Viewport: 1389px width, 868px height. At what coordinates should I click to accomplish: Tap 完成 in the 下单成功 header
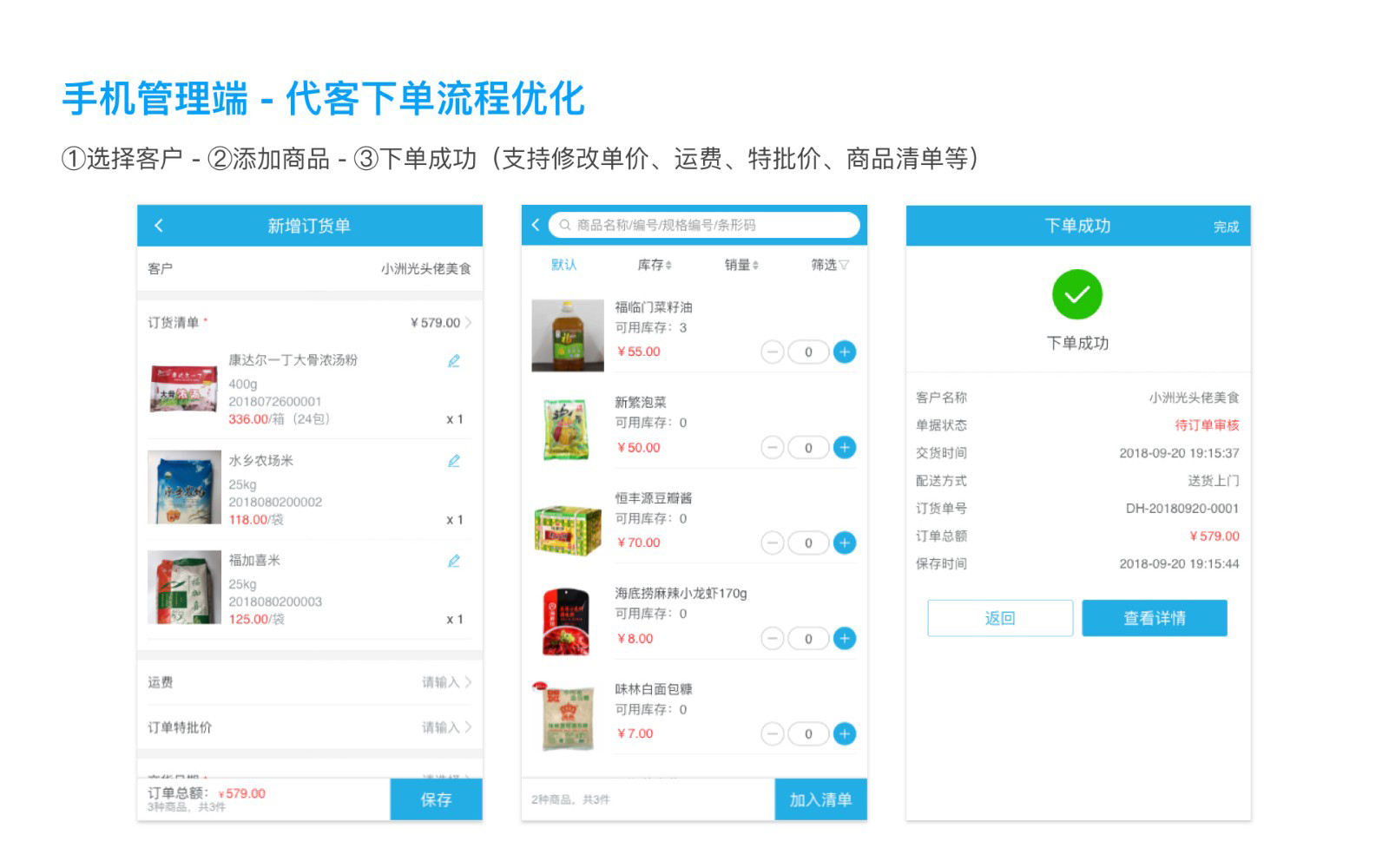pos(1226,227)
